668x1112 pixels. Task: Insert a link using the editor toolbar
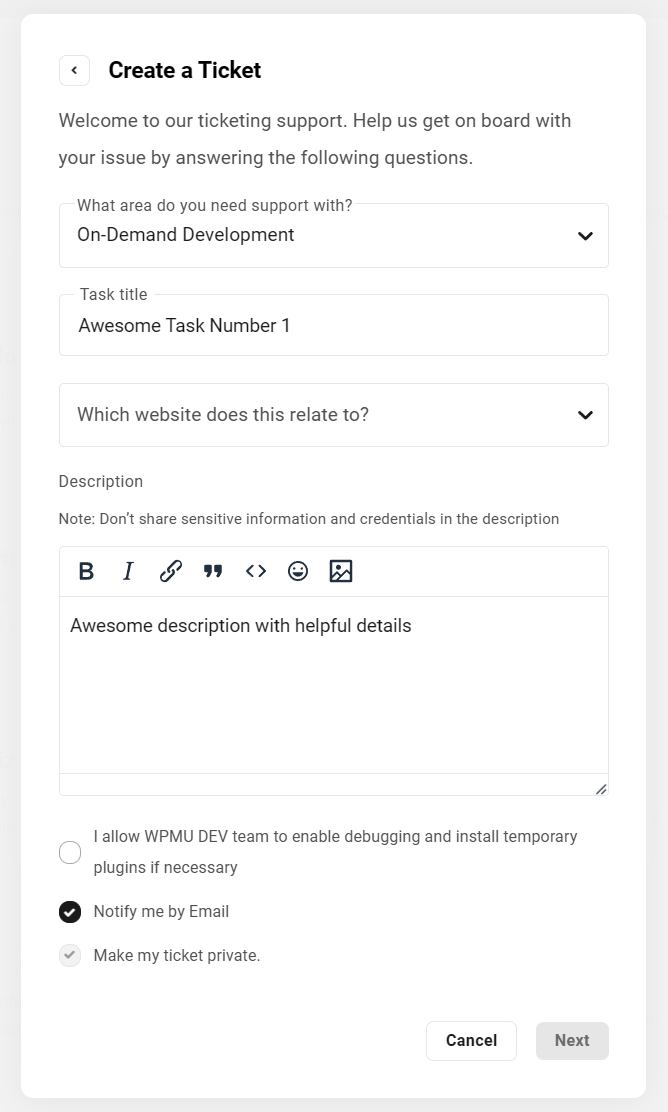(171, 571)
